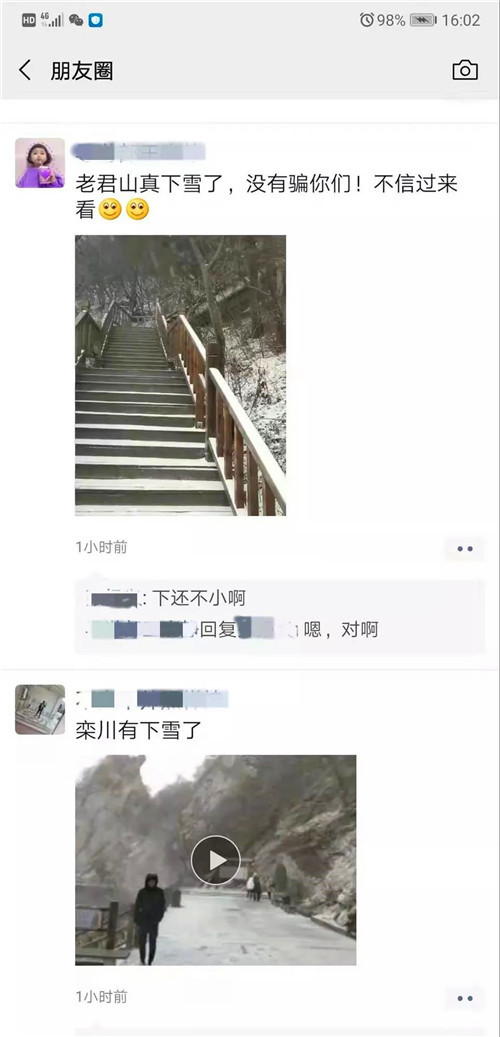Tap the 朋友圈 title text
Screen dimensions: 500x1037
pyautogui.click(x=82, y=71)
